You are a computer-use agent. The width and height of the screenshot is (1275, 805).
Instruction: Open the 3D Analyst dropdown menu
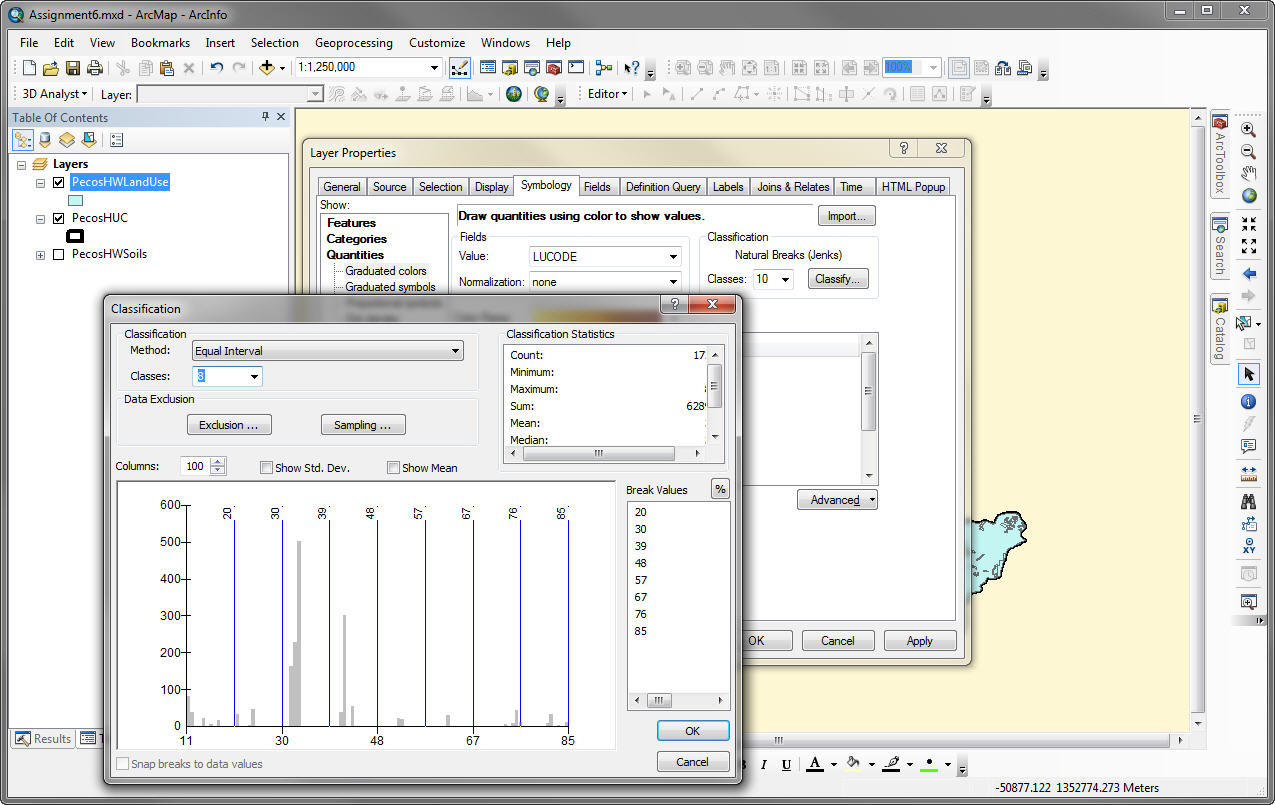(55, 94)
